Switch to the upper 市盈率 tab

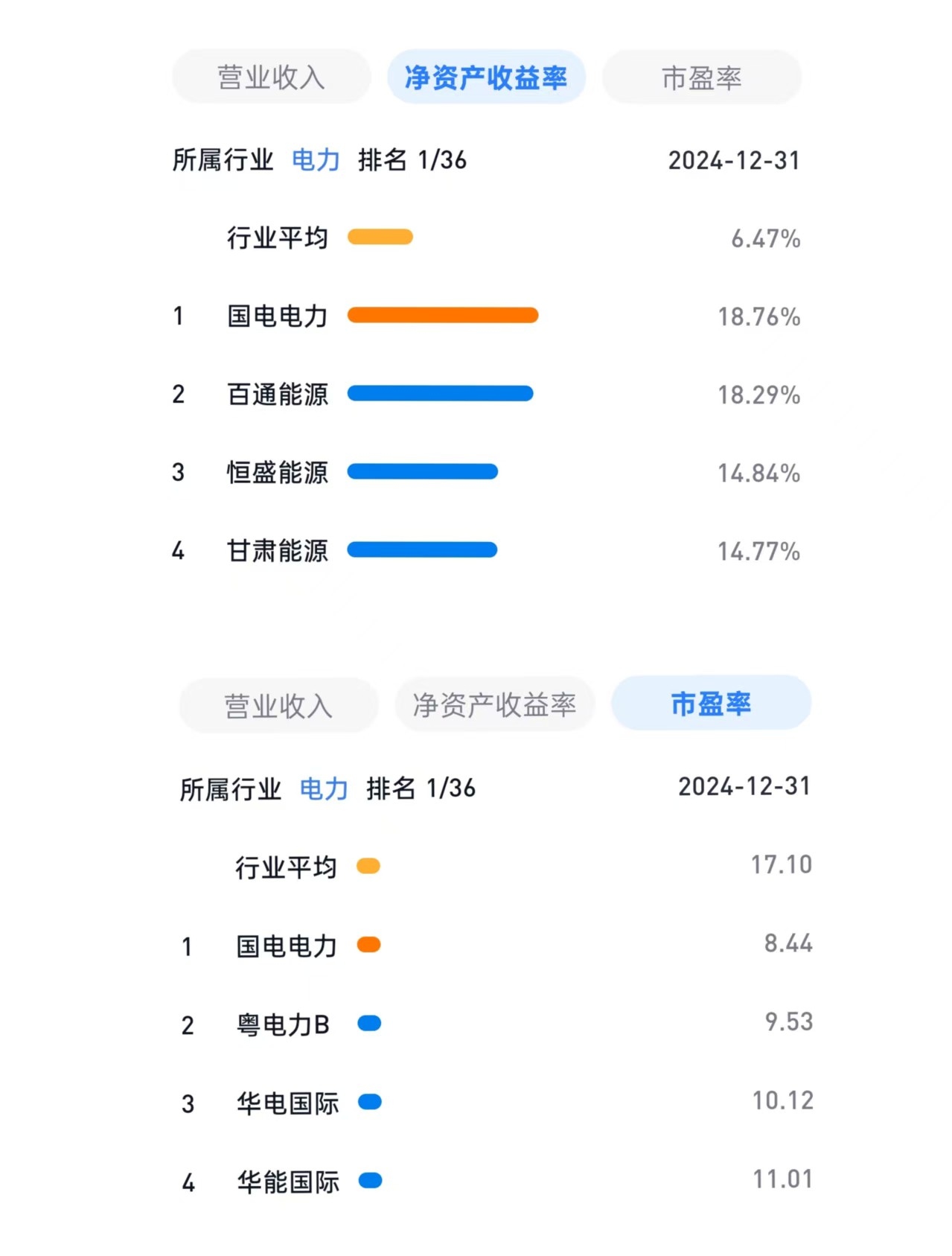point(701,77)
